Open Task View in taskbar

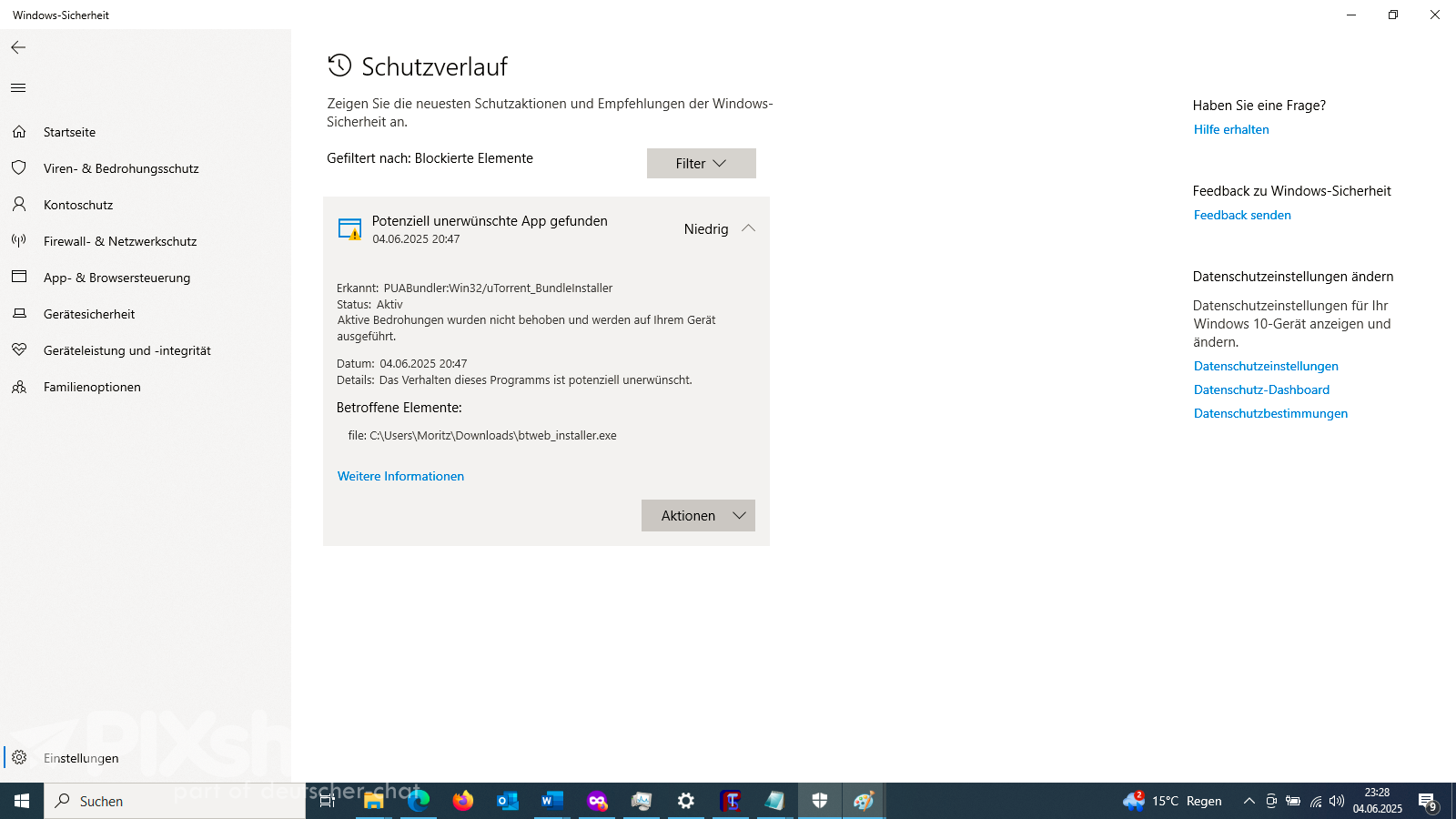tap(328, 801)
